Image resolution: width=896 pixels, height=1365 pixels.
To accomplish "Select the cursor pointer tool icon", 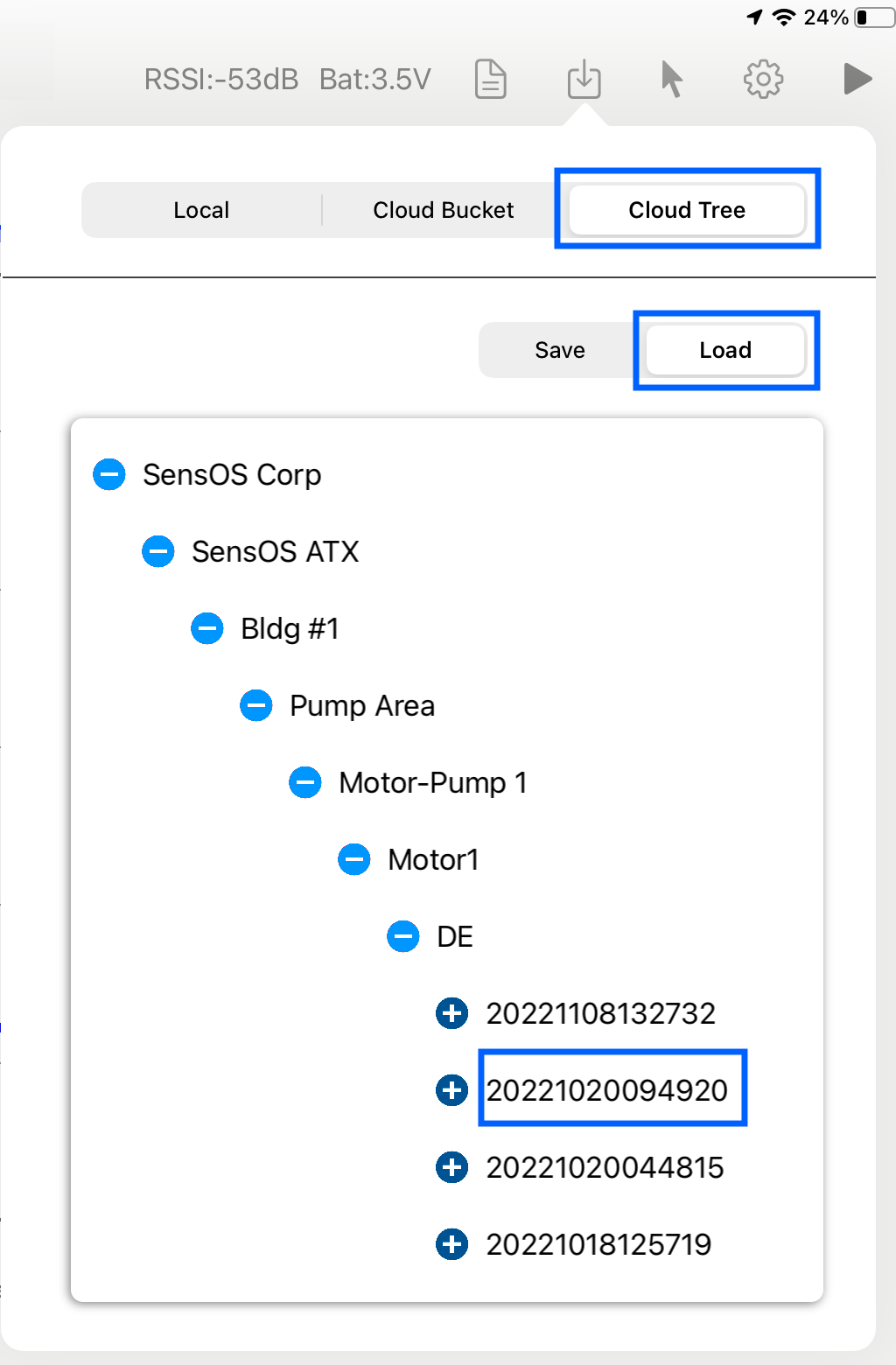I will point(671,80).
